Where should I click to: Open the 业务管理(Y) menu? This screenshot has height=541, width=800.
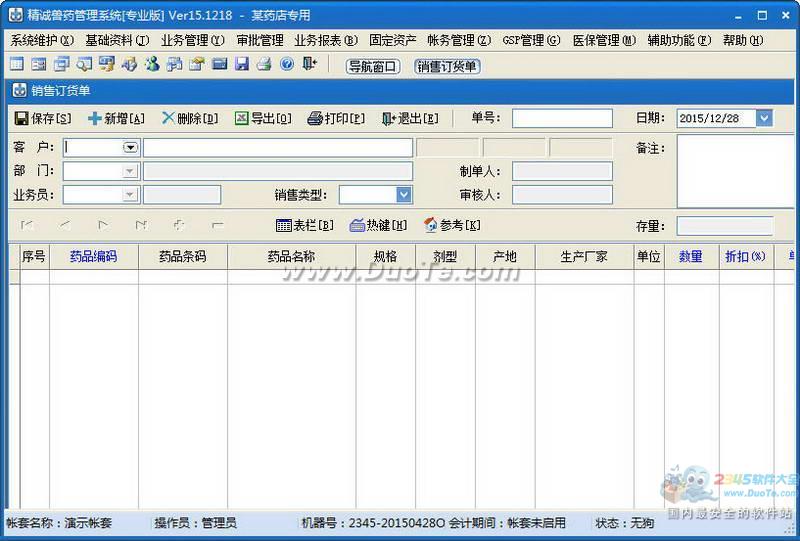tap(192, 40)
